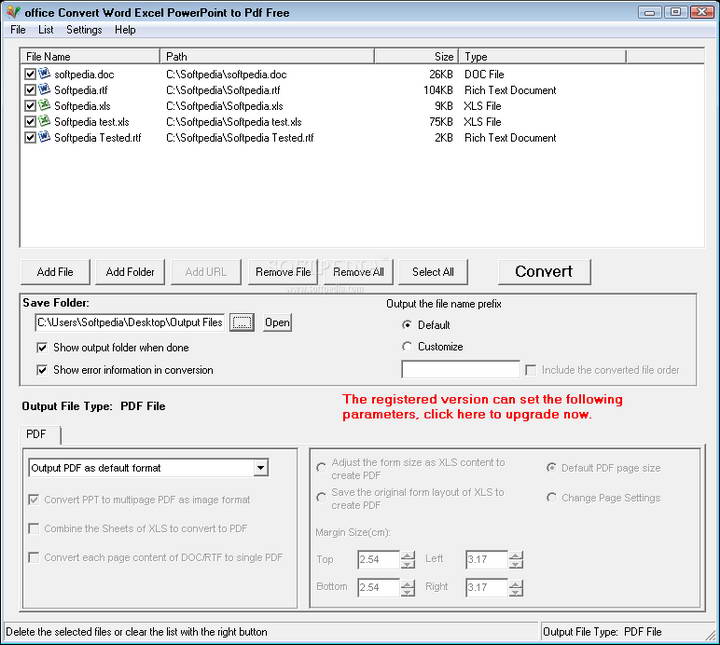This screenshot has width=720, height=645.
Task: Tick Include the converted file order
Action: [530, 370]
